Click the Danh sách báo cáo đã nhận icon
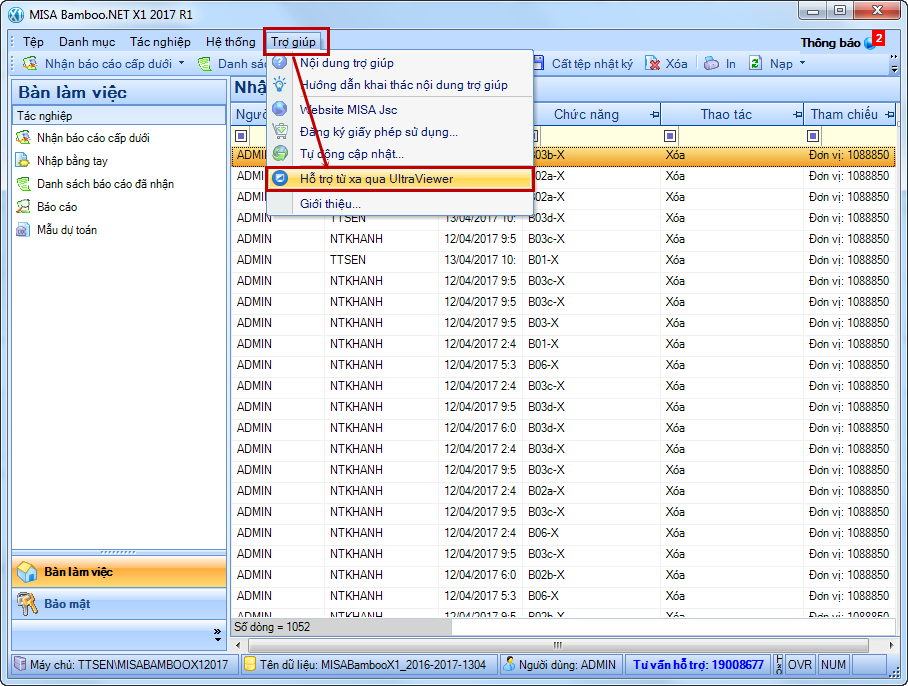Viewport: 908px width, 686px height. 23,184
